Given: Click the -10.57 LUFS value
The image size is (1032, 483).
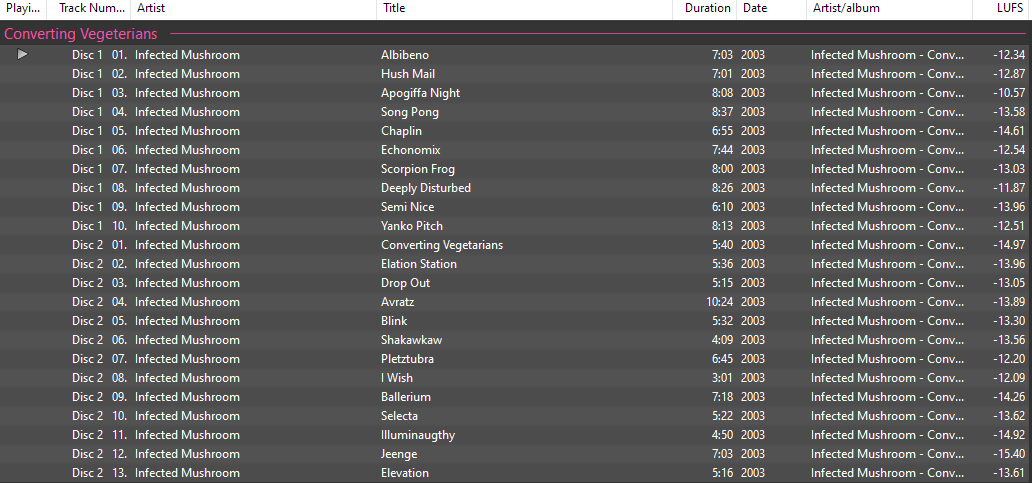Looking at the screenshot, I should pyautogui.click(x=1009, y=93).
